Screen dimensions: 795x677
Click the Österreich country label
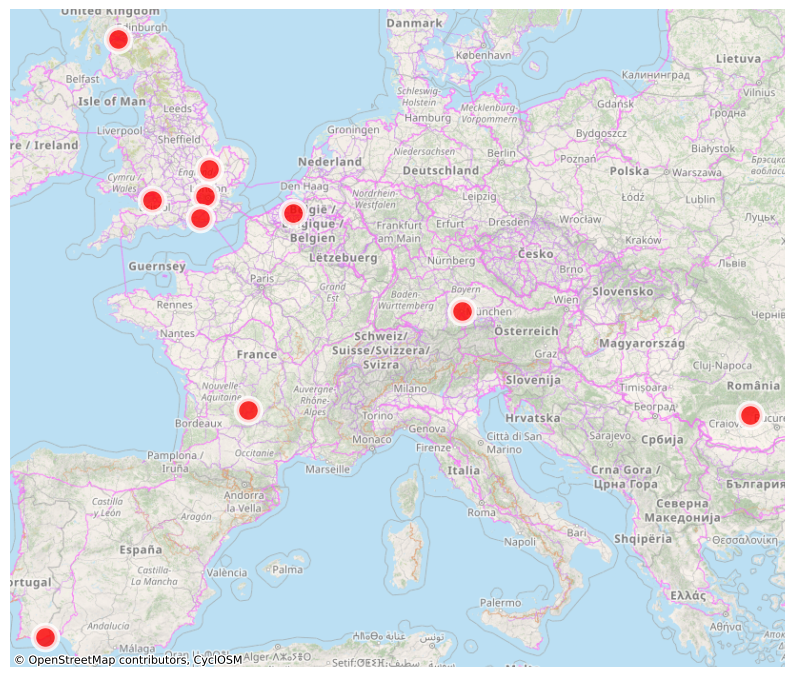click(526, 331)
